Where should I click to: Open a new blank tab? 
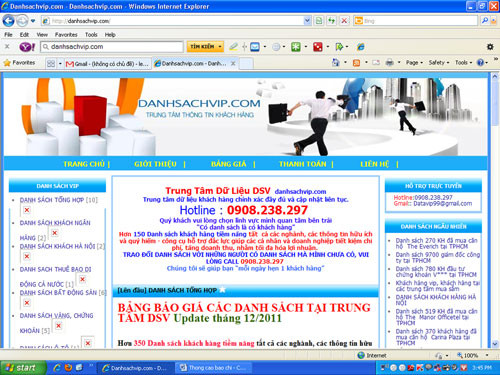coord(246,63)
